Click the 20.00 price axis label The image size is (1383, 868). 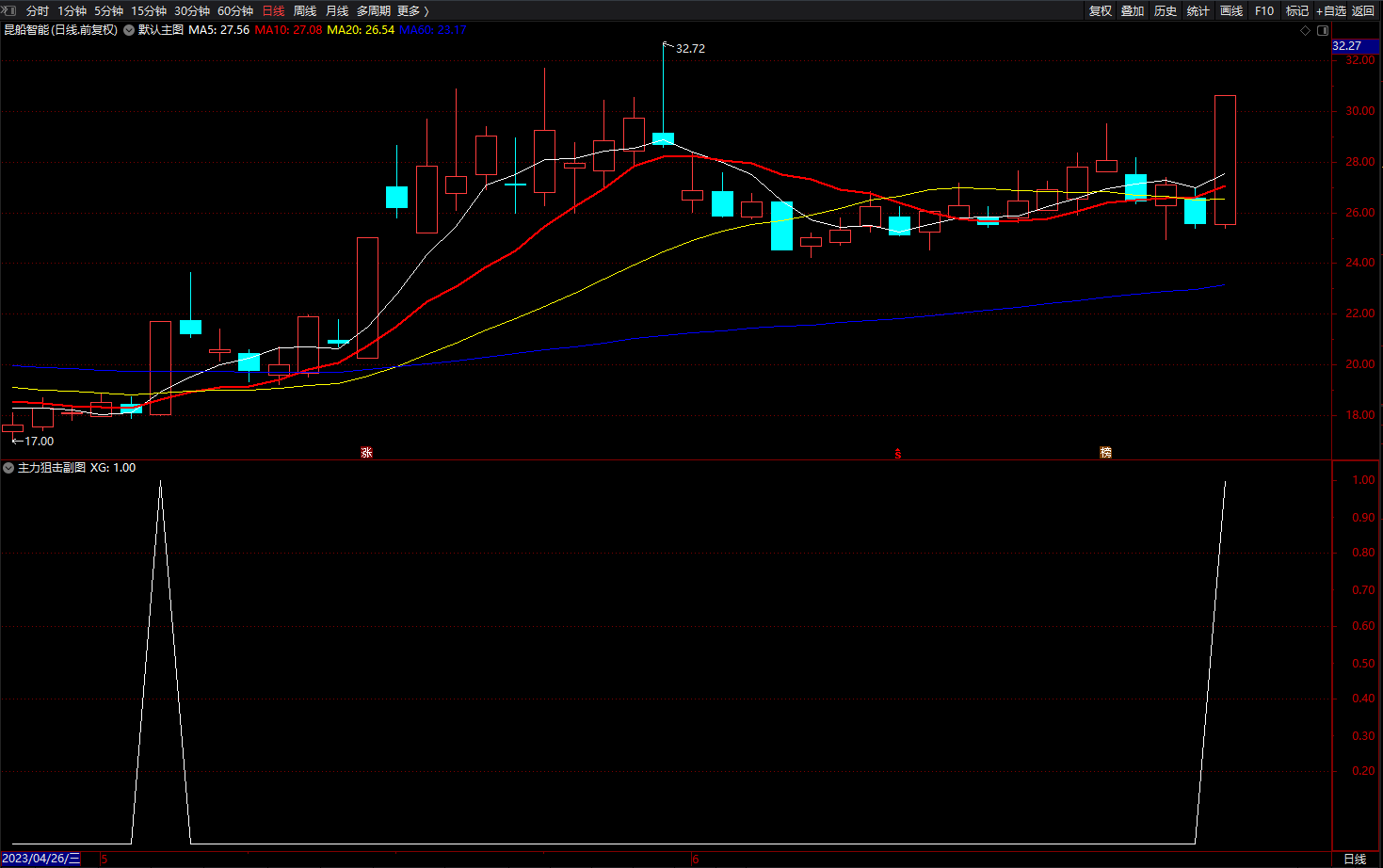(x=1359, y=364)
